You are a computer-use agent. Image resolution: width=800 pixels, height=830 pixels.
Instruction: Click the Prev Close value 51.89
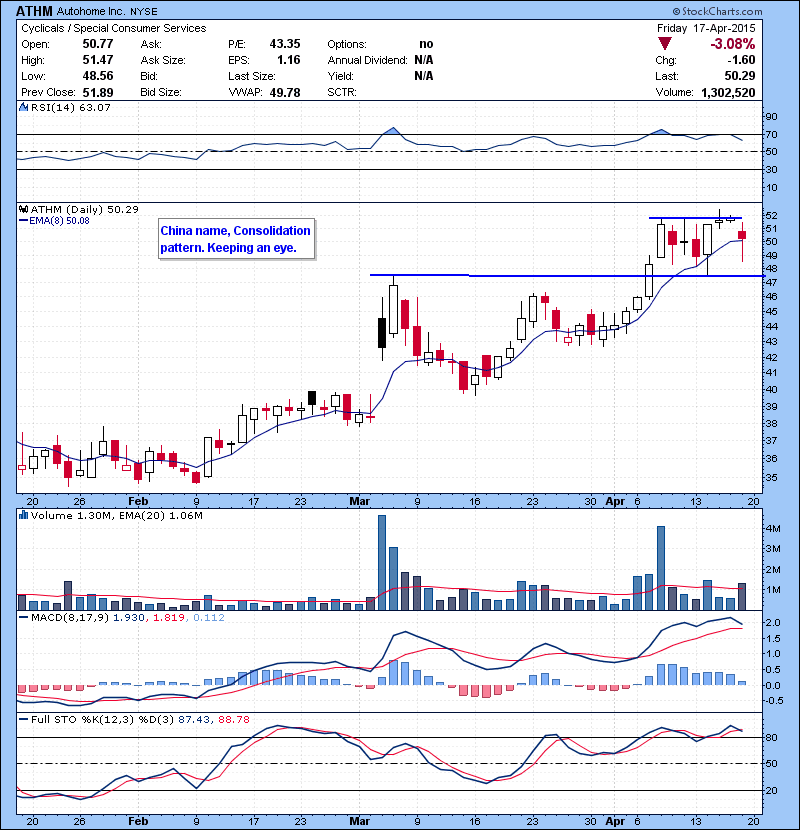click(97, 92)
